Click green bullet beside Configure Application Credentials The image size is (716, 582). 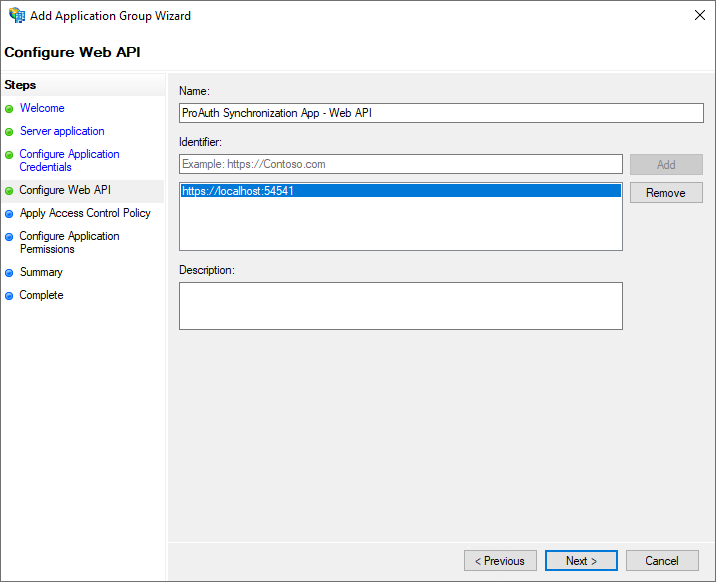click(x=9, y=155)
